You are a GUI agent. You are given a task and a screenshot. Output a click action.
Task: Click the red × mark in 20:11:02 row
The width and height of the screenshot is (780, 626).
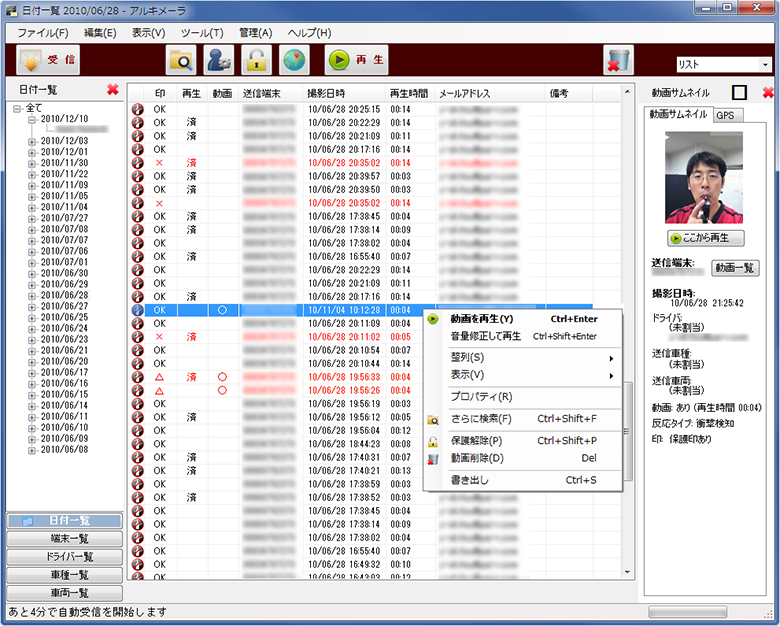pyautogui.click(x=159, y=337)
